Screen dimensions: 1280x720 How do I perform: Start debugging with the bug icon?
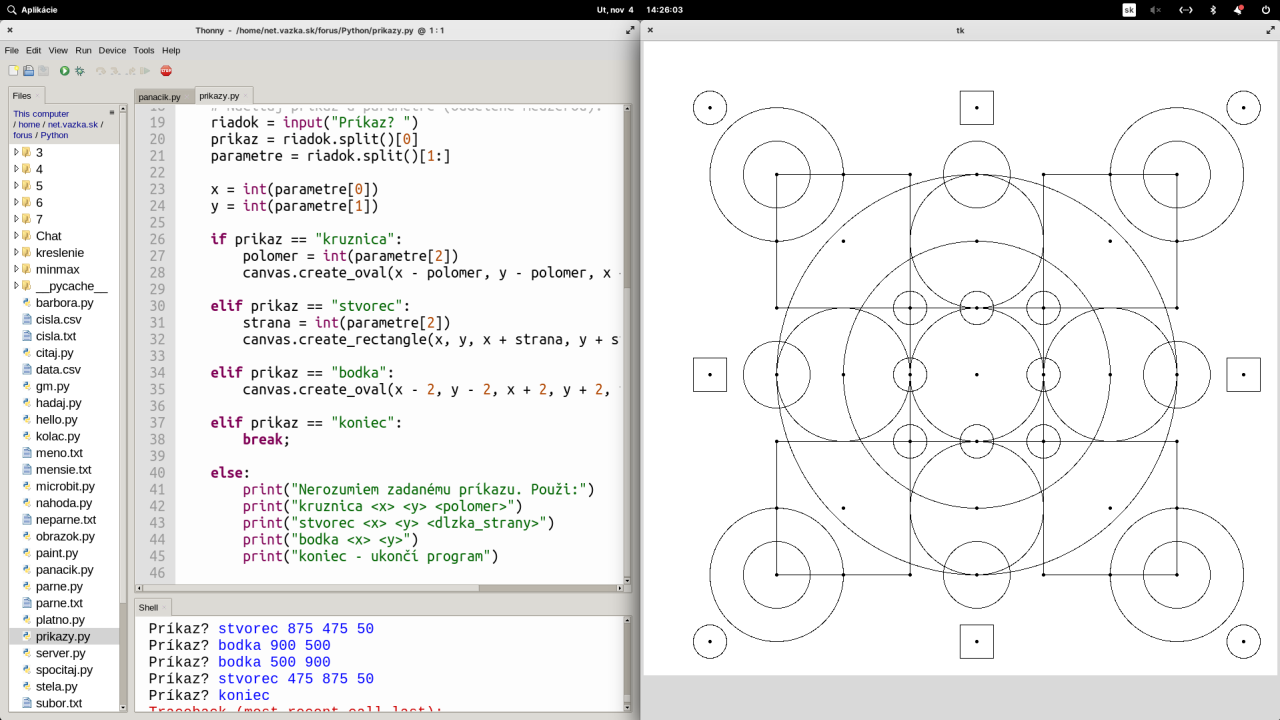coord(79,71)
